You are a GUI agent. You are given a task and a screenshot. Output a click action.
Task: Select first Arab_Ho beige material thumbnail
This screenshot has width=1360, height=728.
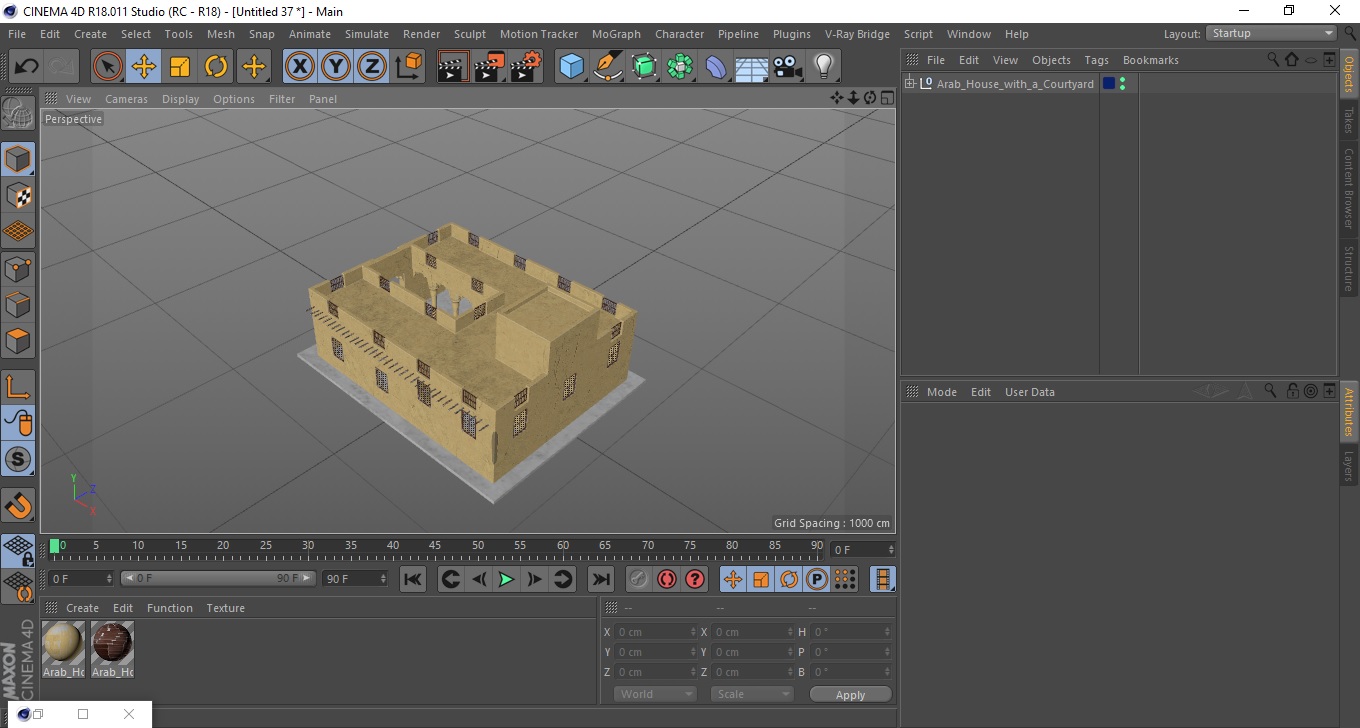(x=63, y=643)
